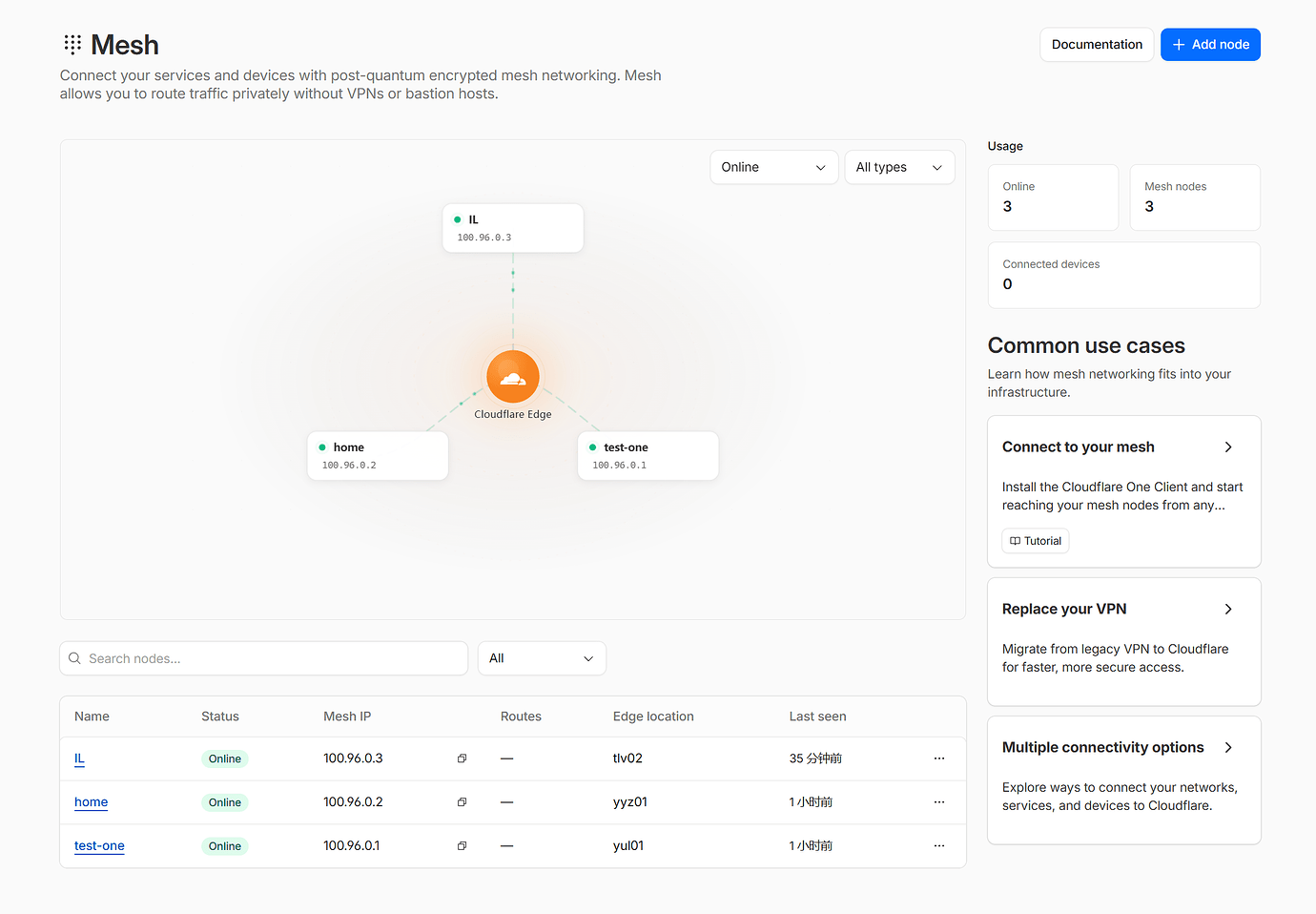The image size is (1316, 914).
Task: Click edge location yul01
Action: pyautogui.click(x=628, y=846)
